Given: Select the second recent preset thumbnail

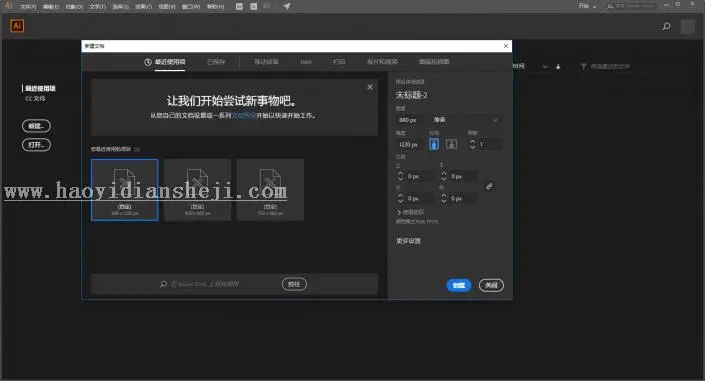Looking at the screenshot, I should tap(197, 190).
